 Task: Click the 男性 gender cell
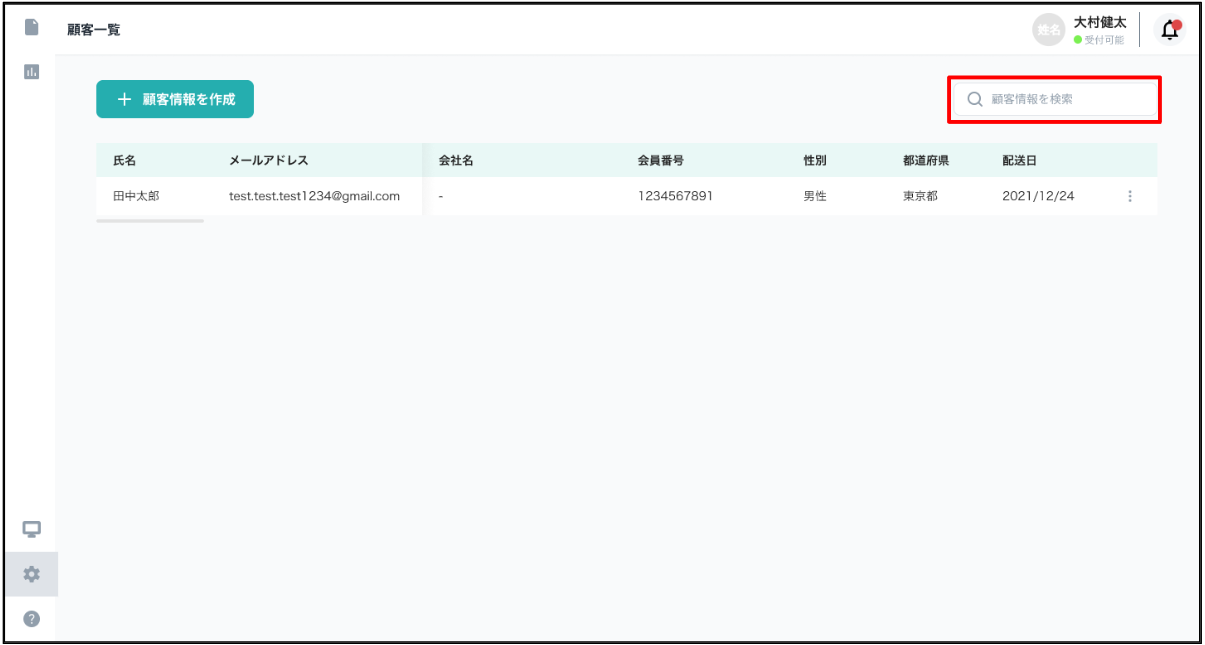point(815,196)
